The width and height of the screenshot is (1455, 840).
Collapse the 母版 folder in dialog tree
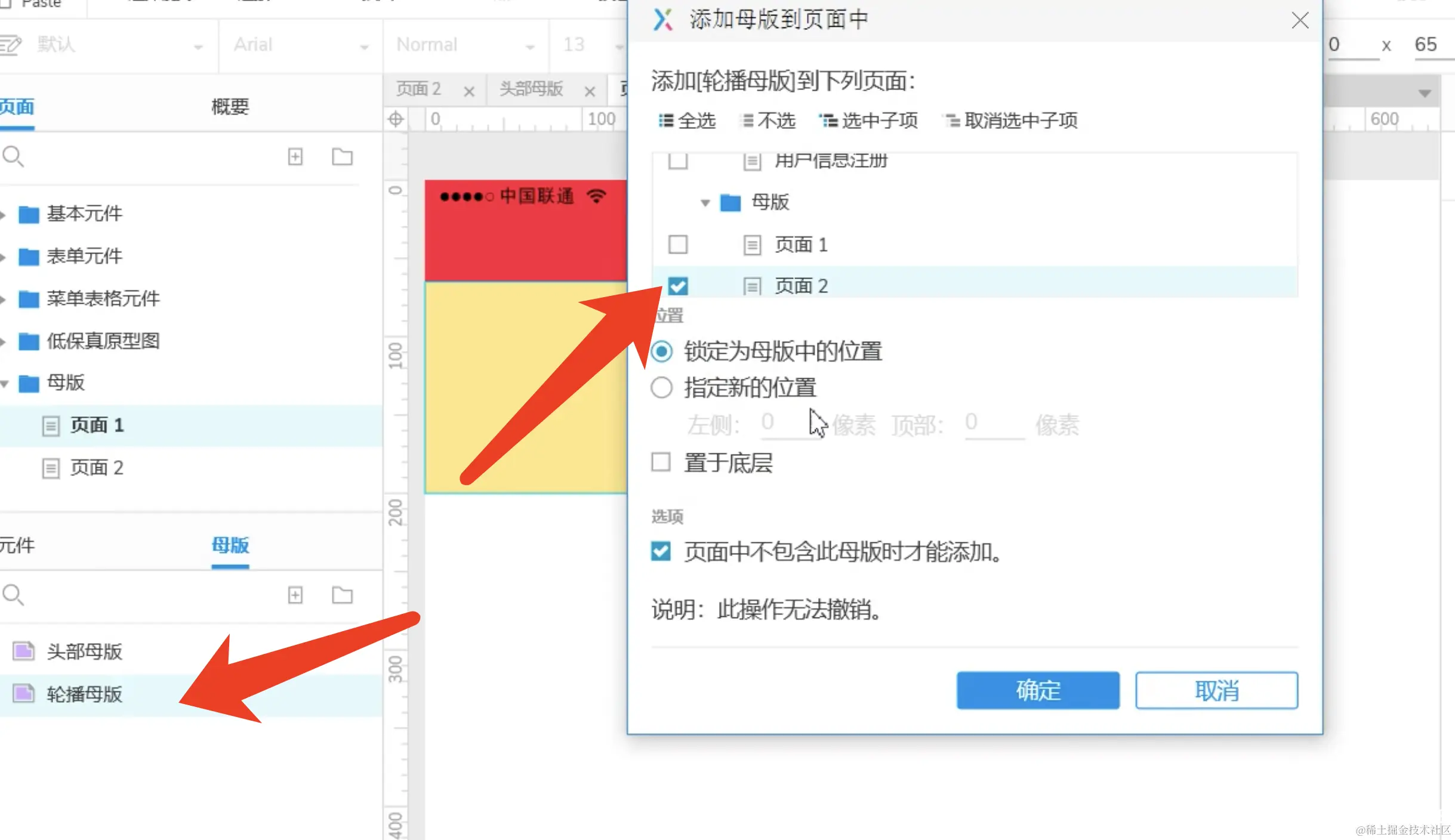(x=705, y=203)
